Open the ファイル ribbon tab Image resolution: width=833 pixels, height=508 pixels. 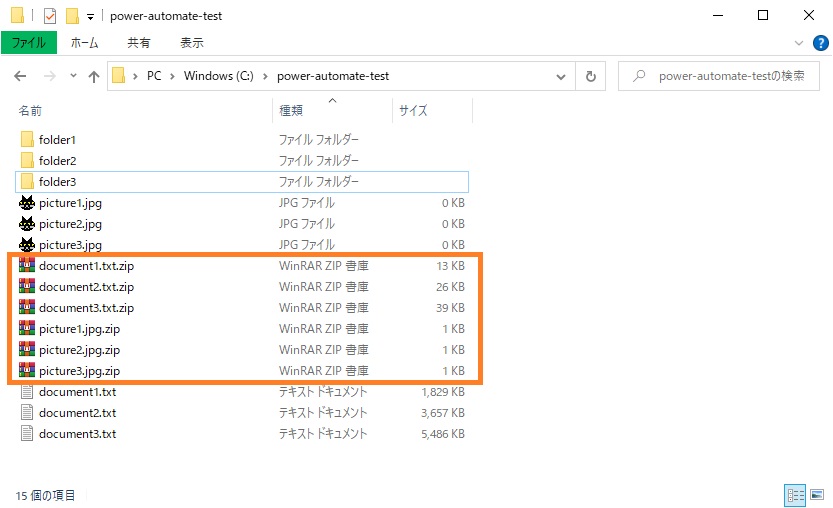pos(29,43)
